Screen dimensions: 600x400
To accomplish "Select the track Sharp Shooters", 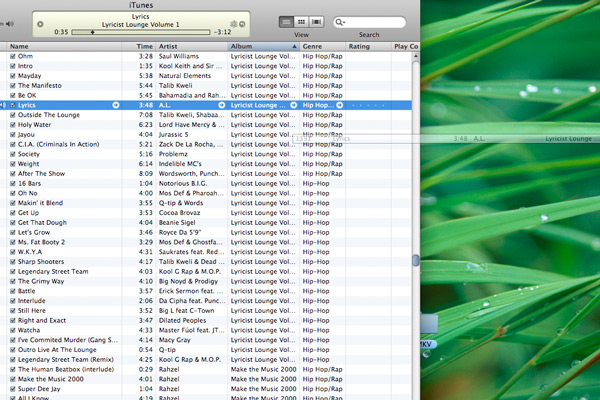I will pyautogui.click(x=41, y=261).
